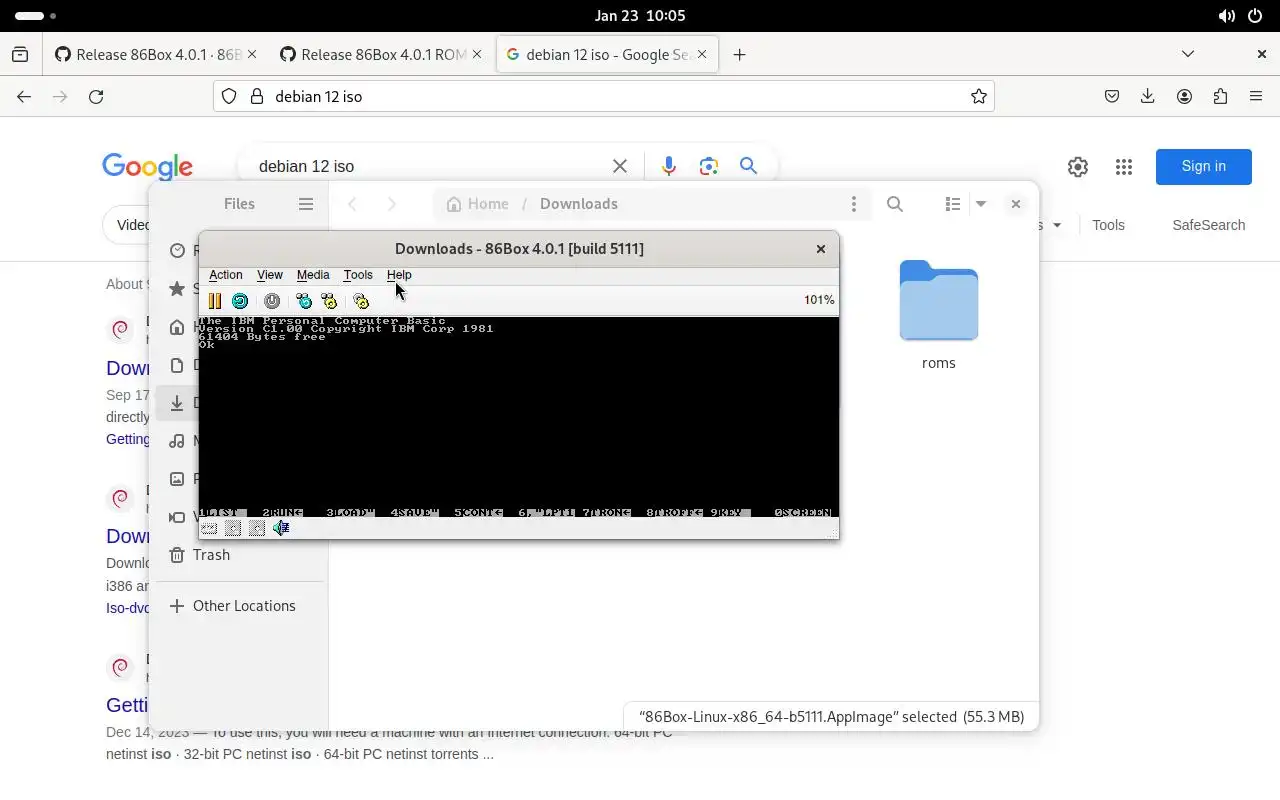The image size is (1280, 800).
Task: Reload the current browser page
Action: [96, 97]
